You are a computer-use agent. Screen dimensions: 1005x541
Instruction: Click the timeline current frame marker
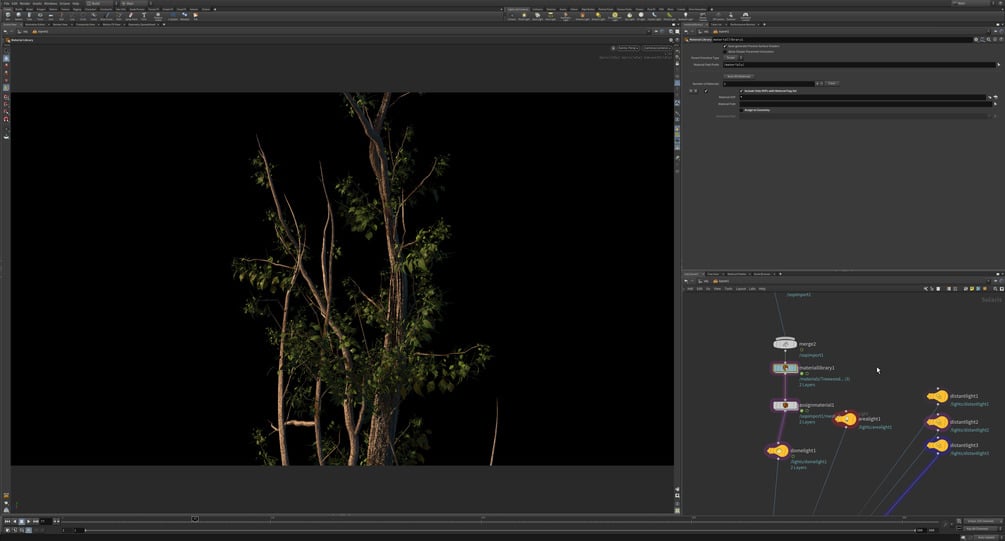tap(195, 519)
